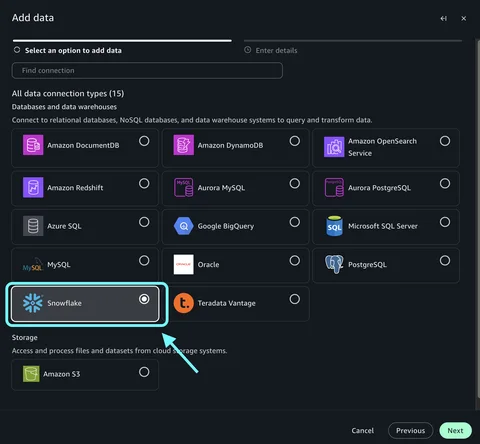The image size is (480, 444).
Task: Click the 'All data connection types (15)' heading
Action: click(68, 93)
